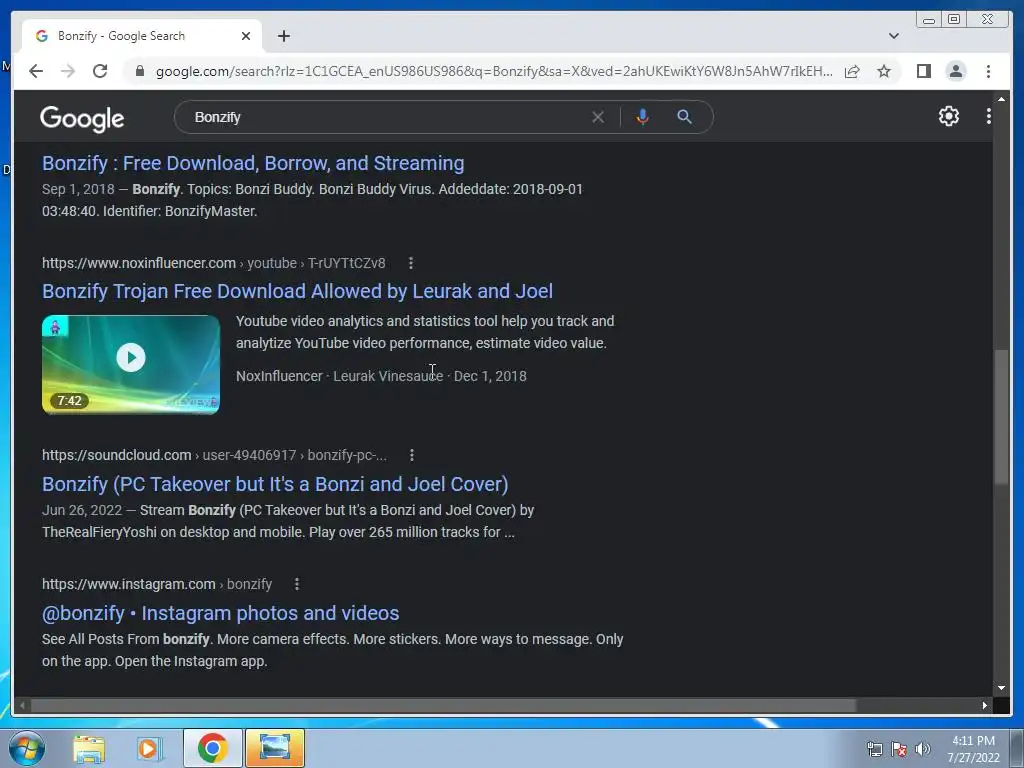
Task: Click the scroll up arrow
Action: [x=1001, y=99]
